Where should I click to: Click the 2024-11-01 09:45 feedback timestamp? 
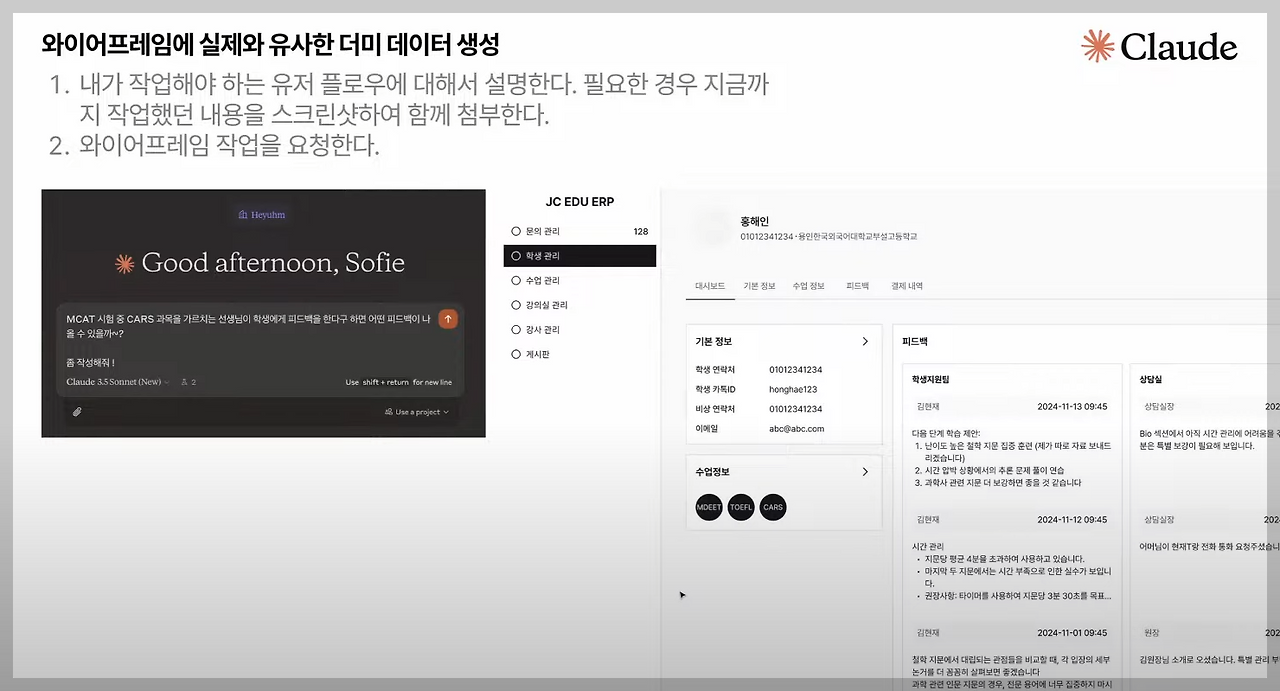[x=1071, y=633]
